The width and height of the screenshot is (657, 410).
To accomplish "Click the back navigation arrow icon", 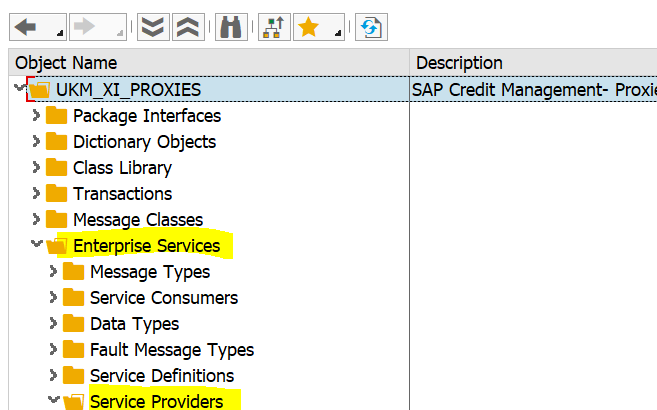I will (25, 28).
